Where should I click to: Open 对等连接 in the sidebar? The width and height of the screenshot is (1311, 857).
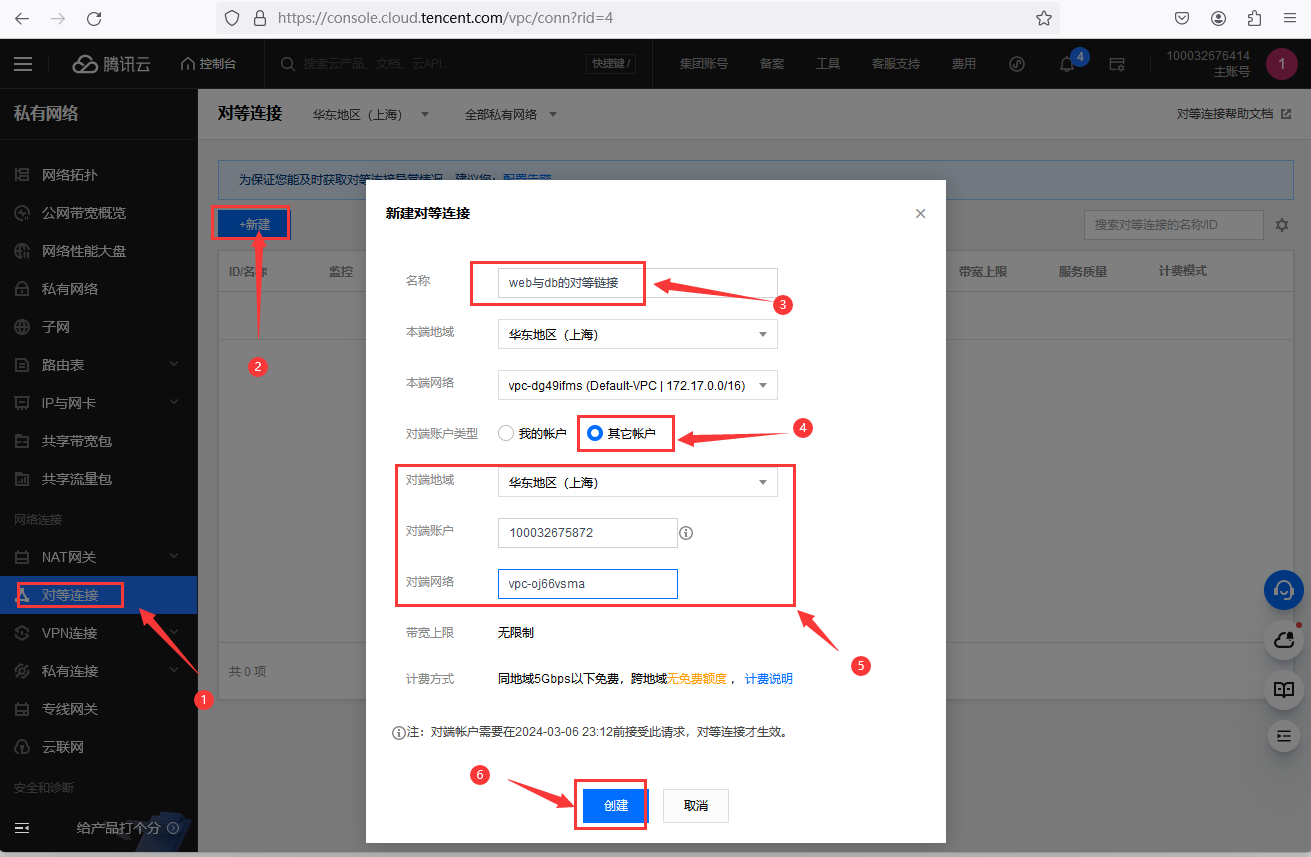(x=70, y=595)
